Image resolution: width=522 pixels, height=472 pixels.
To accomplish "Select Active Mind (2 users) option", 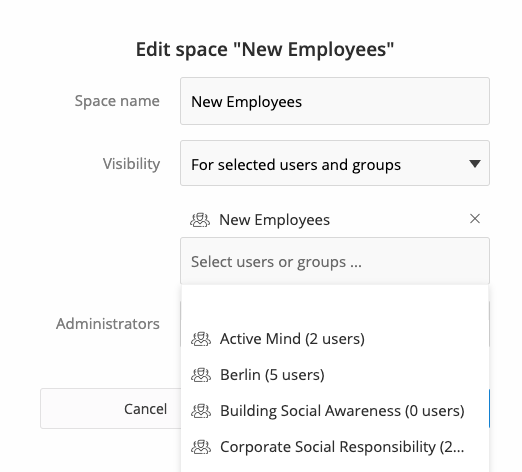I will click(x=335, y=339).
